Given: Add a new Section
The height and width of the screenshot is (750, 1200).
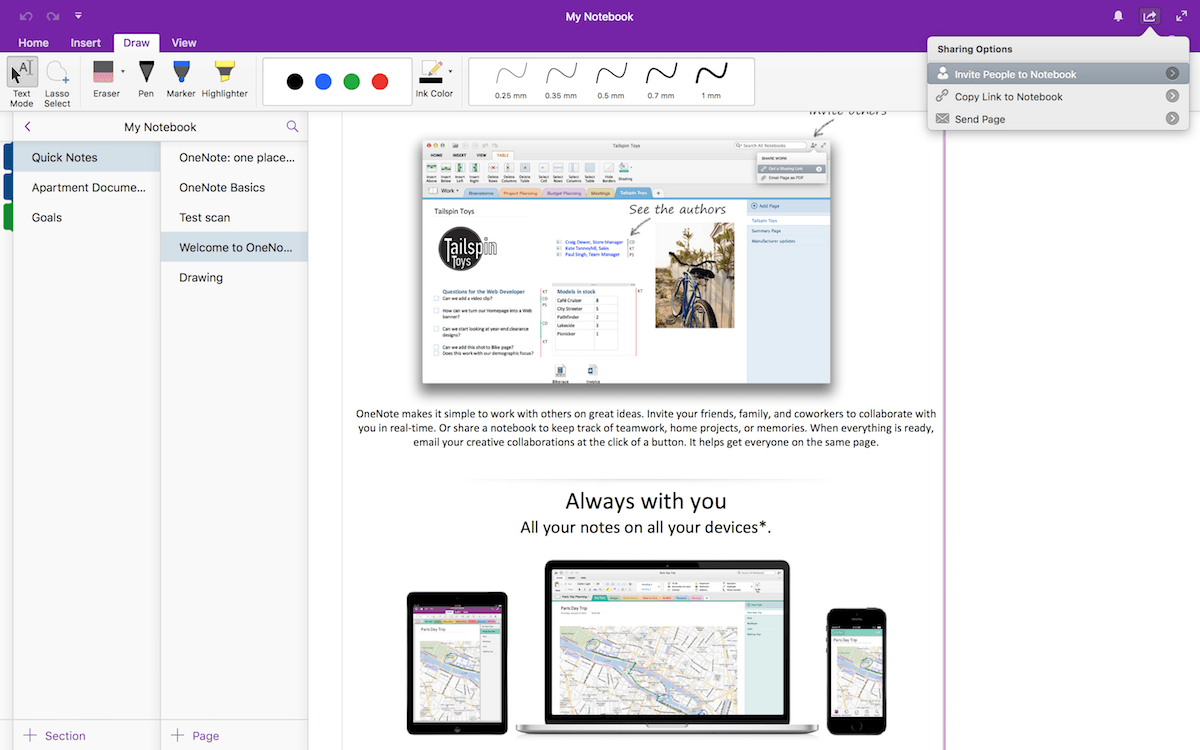Looking at the screenshot, I should tap(55, 735).
